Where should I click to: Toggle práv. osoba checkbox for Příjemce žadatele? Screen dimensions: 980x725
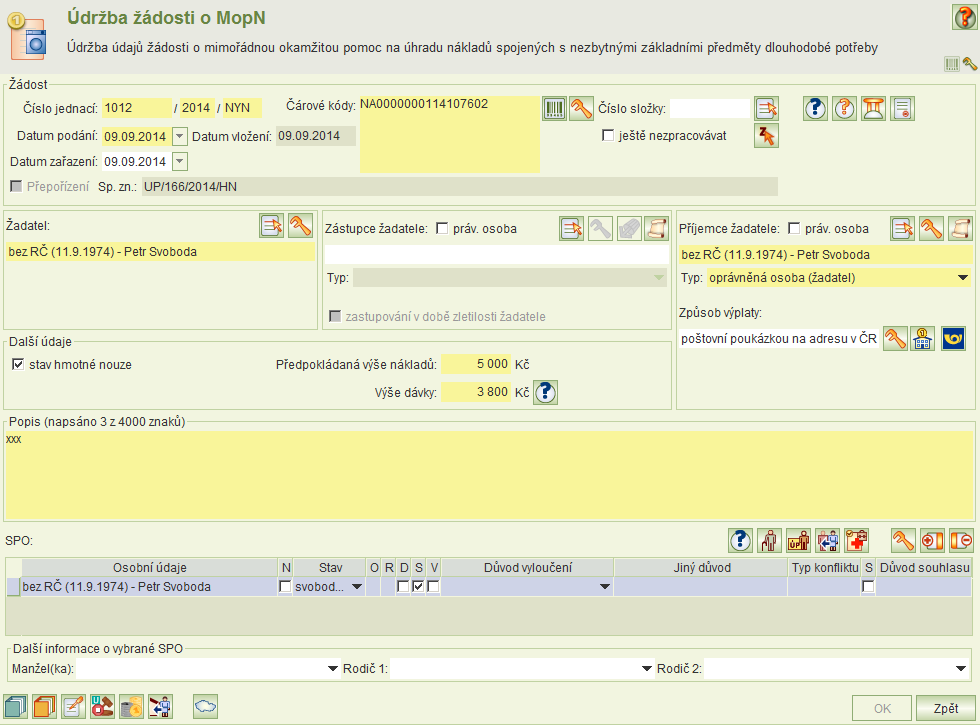coord(794,228)
